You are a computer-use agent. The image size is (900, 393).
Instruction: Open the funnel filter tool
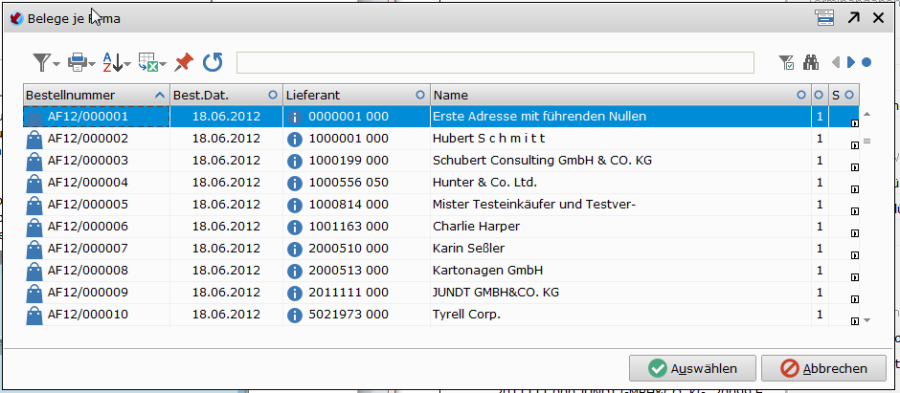pos(41,62)
